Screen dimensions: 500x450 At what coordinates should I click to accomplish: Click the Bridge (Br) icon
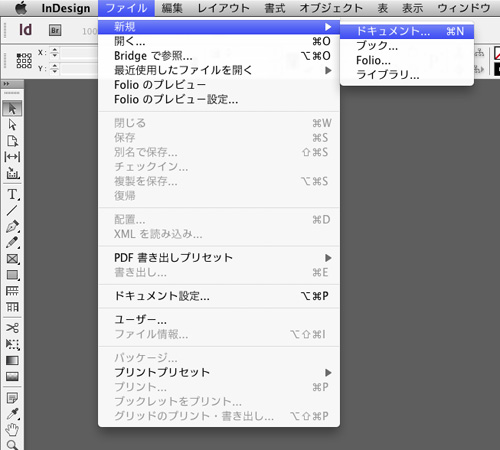[x=55, y=30]
